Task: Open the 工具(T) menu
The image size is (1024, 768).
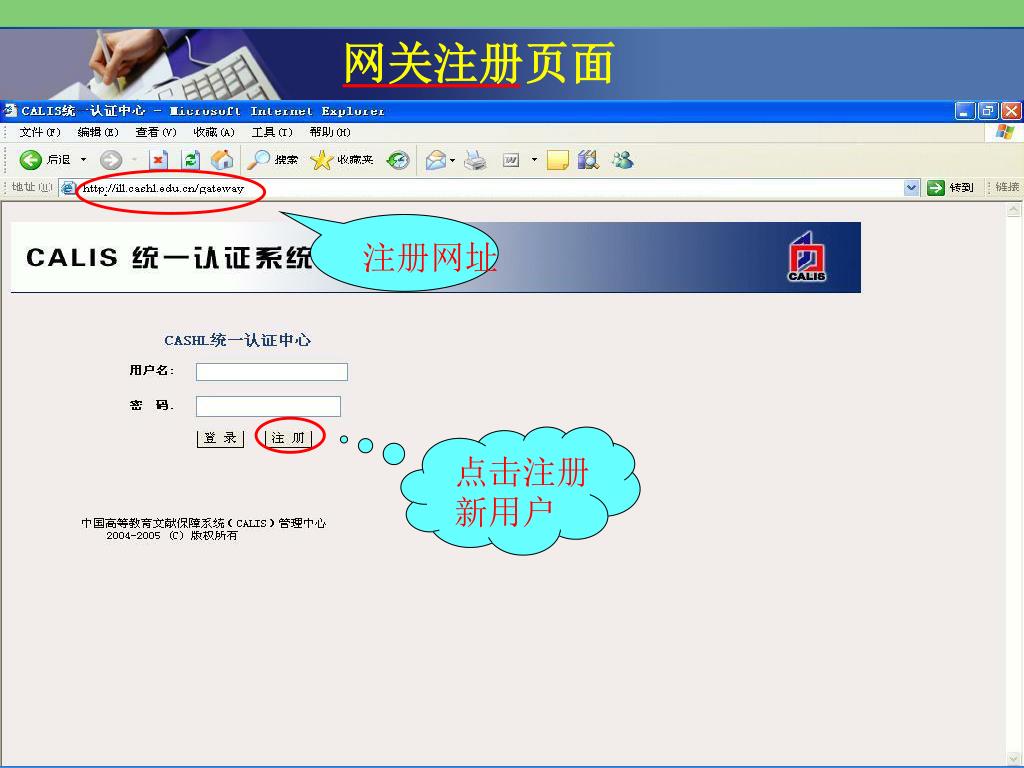Action: (272, 133)
